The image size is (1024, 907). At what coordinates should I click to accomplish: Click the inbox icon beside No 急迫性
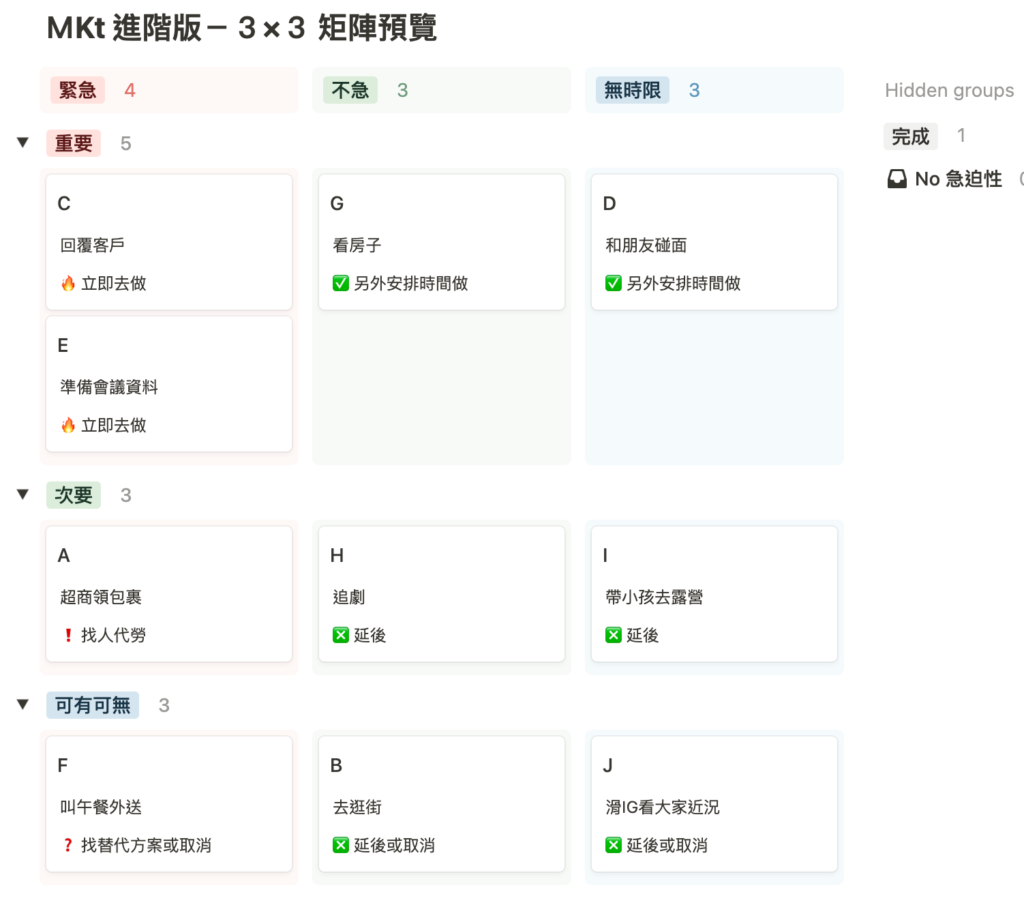pyautogui.click(x=897, y=179)
